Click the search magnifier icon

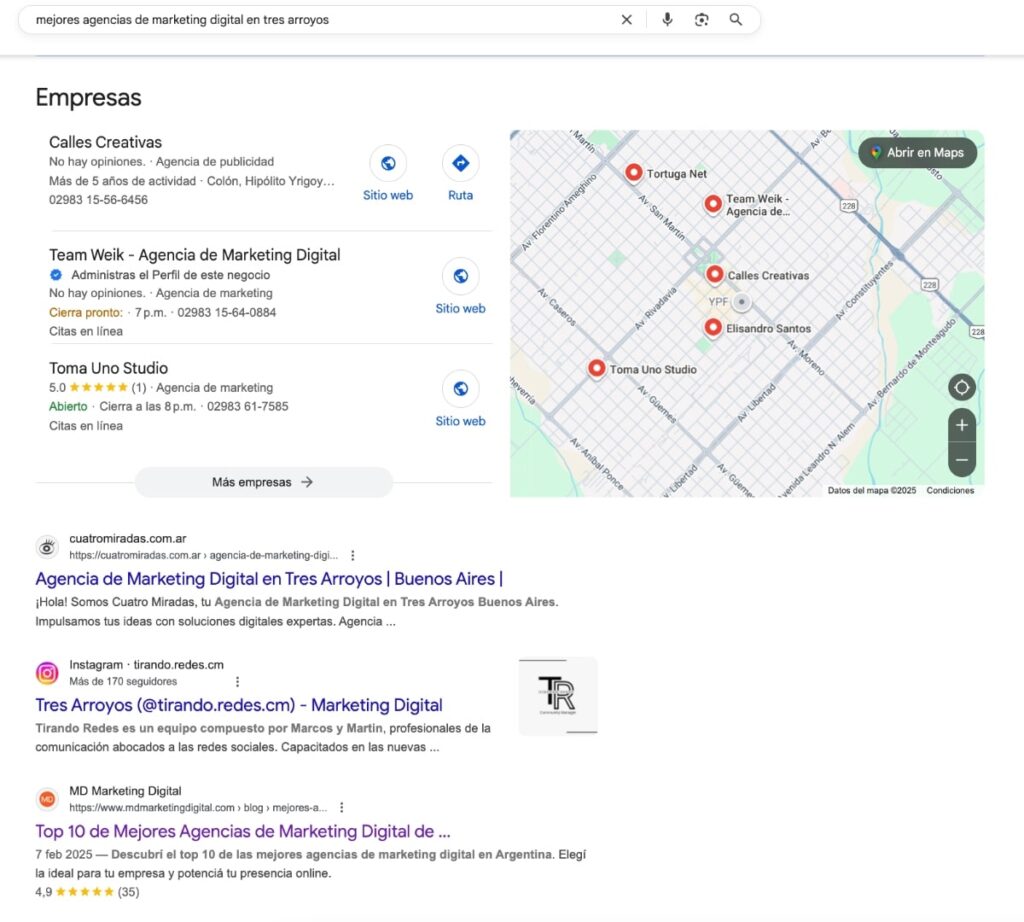click(736, 20)
